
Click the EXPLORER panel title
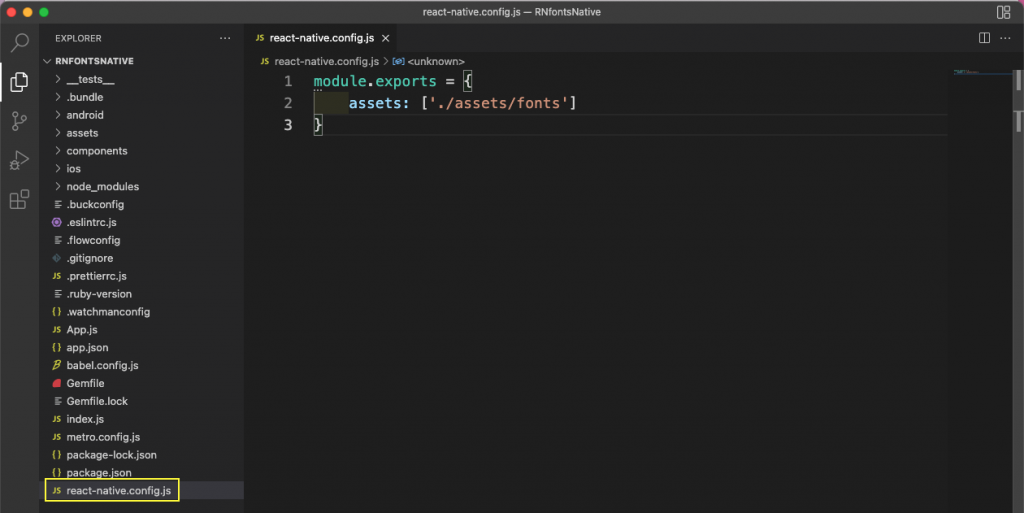click(78, 39)
